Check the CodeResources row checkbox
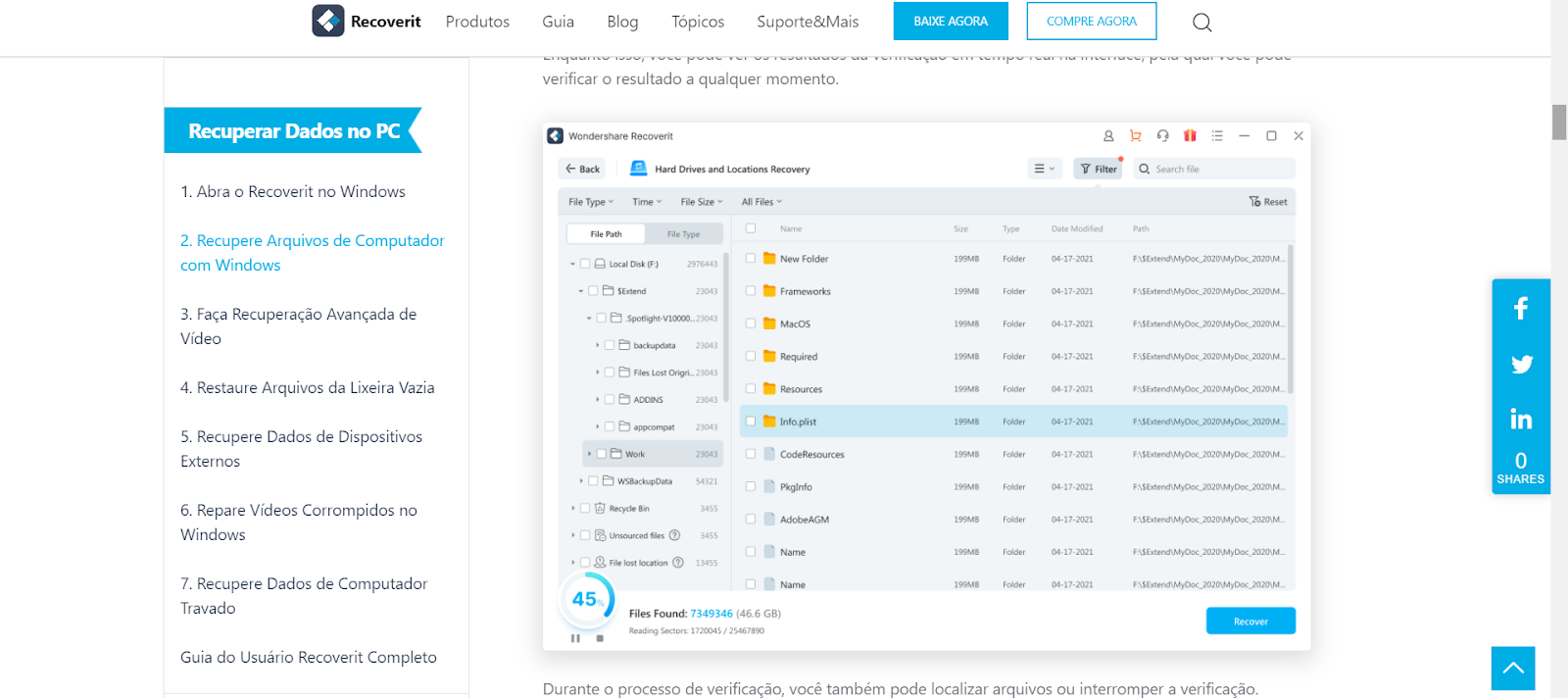1568x698 pixels. [x=751, y=454]
